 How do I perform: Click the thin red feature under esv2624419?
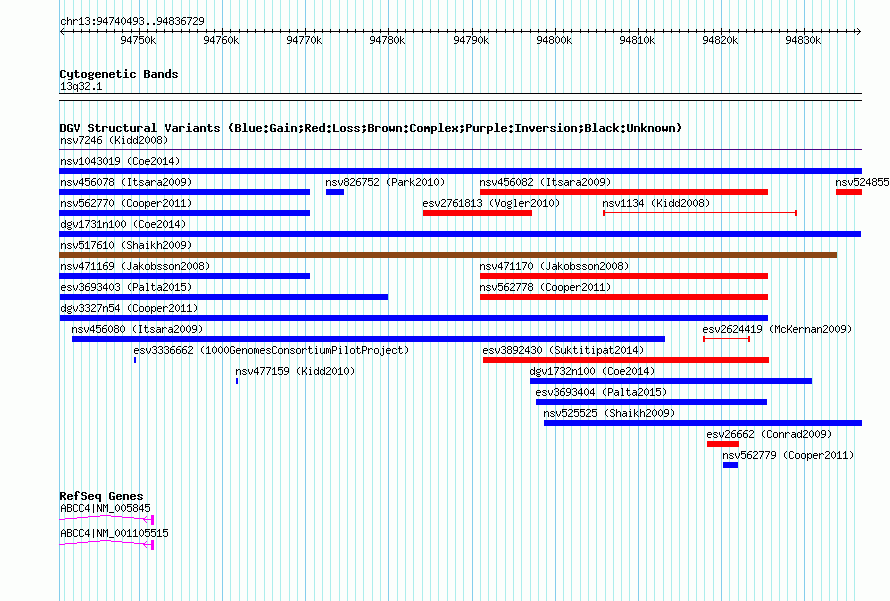click(x=727, y=339)
